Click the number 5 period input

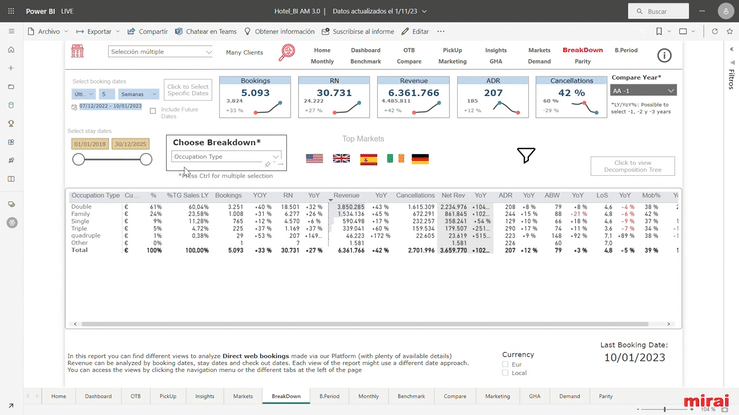107,94
